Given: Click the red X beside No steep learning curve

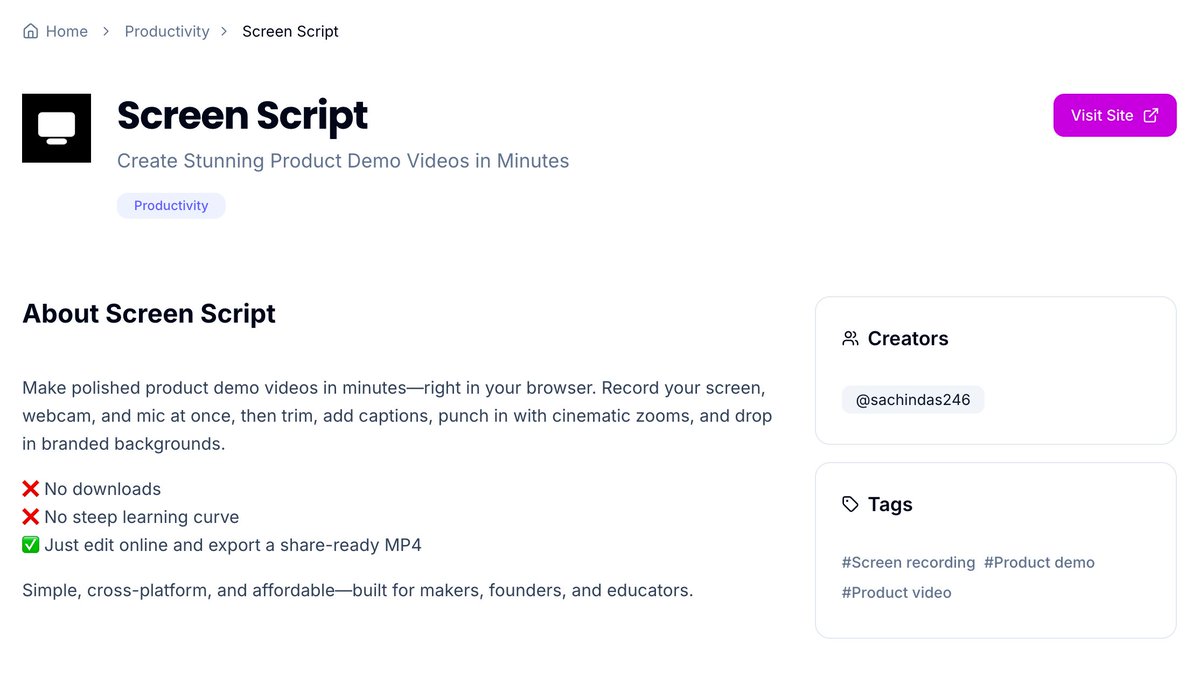Looking at the screenshot, I should 30,516.
